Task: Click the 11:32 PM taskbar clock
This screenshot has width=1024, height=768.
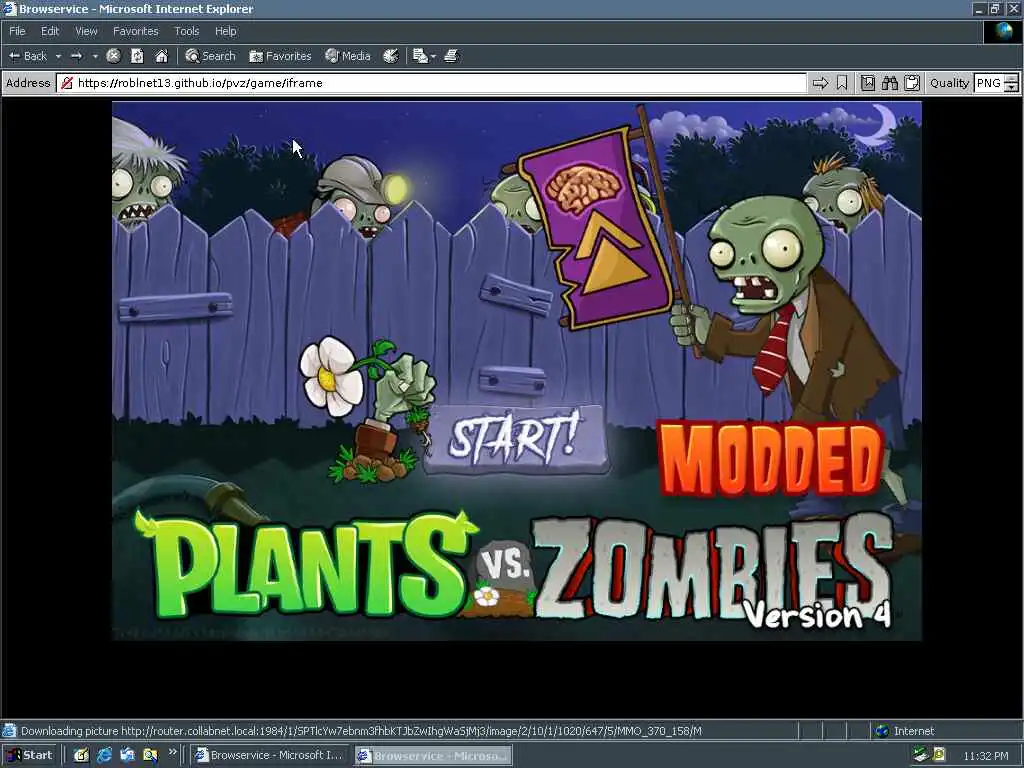Action: click(986, 756)
